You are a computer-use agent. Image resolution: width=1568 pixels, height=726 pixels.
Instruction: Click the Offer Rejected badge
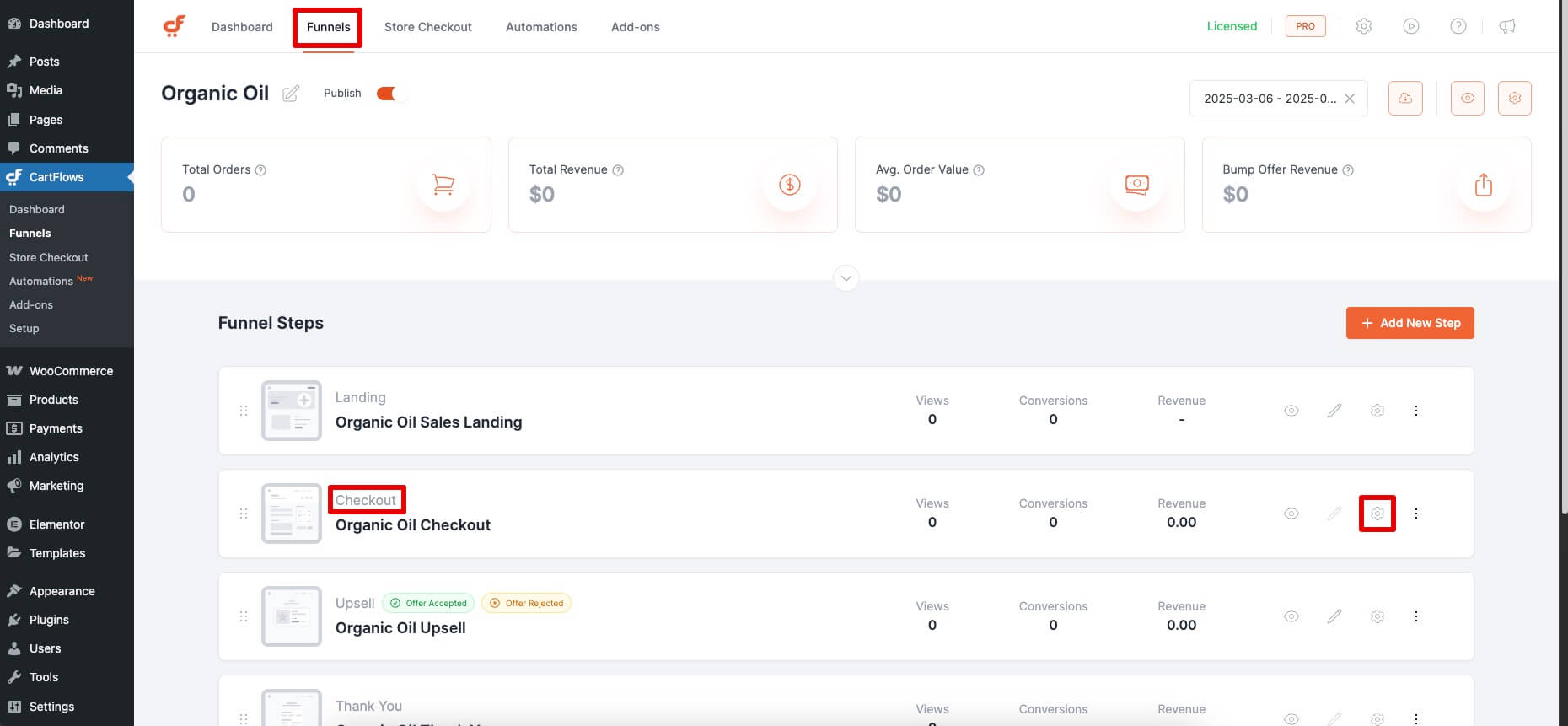point(526,603)
